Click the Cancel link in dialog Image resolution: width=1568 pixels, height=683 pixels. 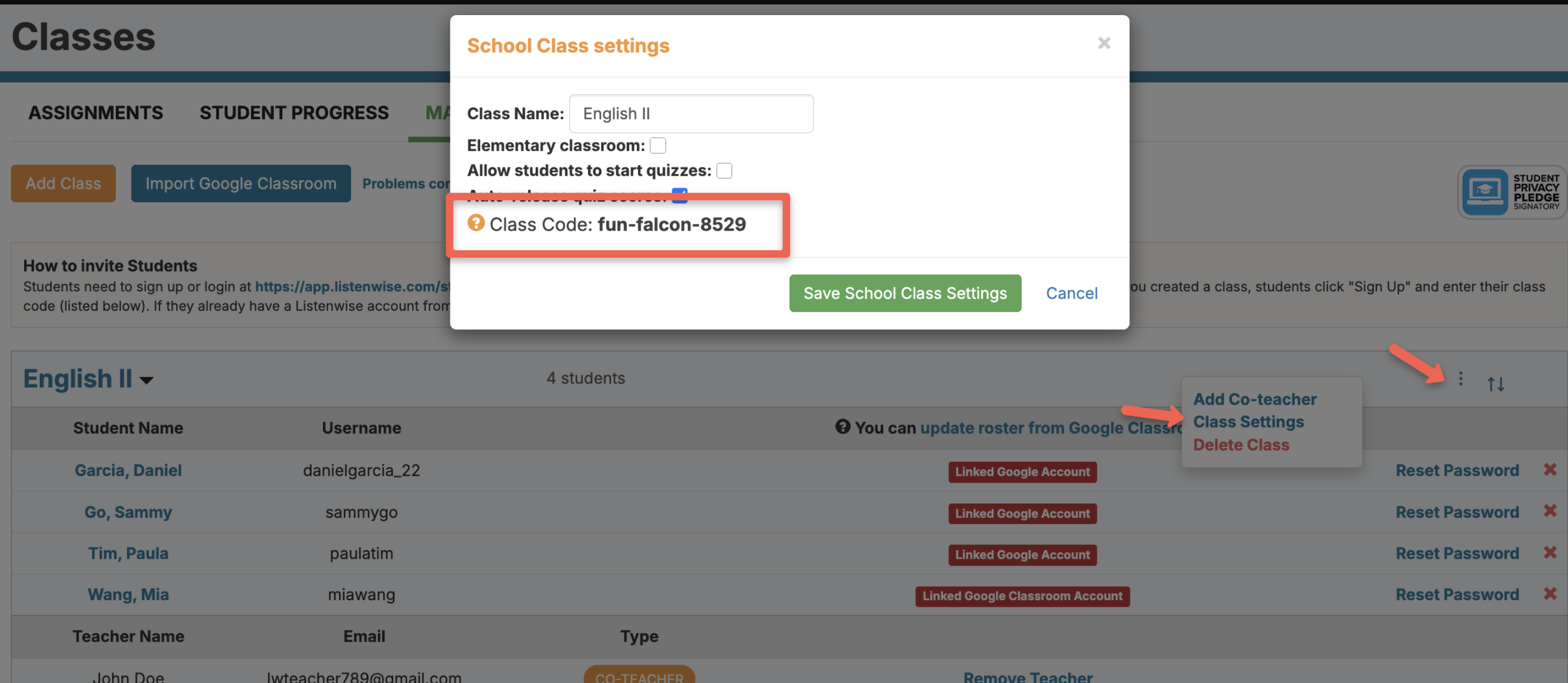point(1071,293)
